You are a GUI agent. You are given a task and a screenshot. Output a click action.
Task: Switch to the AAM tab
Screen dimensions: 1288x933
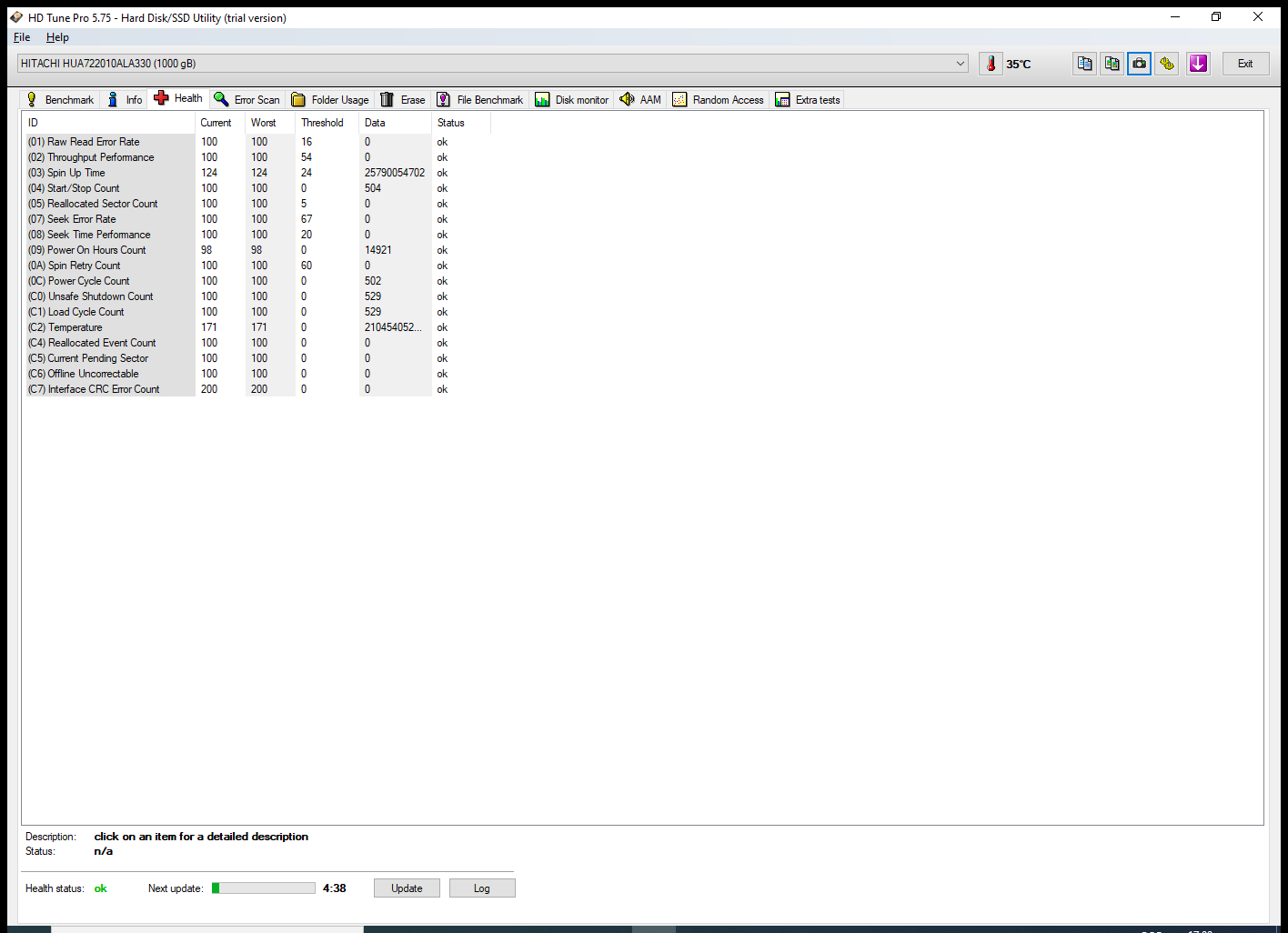[x=640, y=100]
